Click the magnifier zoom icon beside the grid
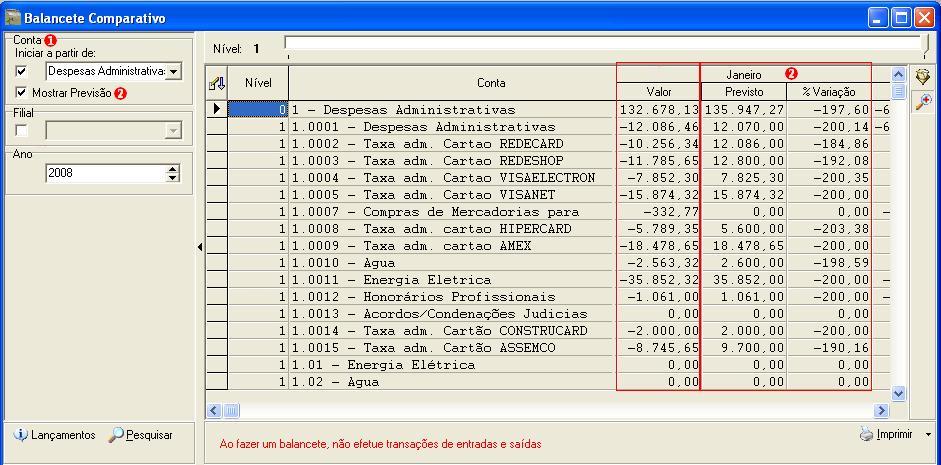The width and height of the screenshot is (941, 465). [922, 102]
